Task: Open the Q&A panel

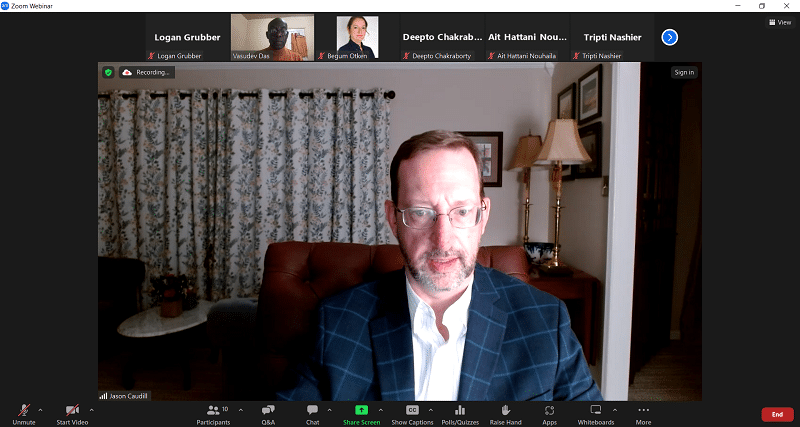Action: pyautogui.click(x=268, y=411)
